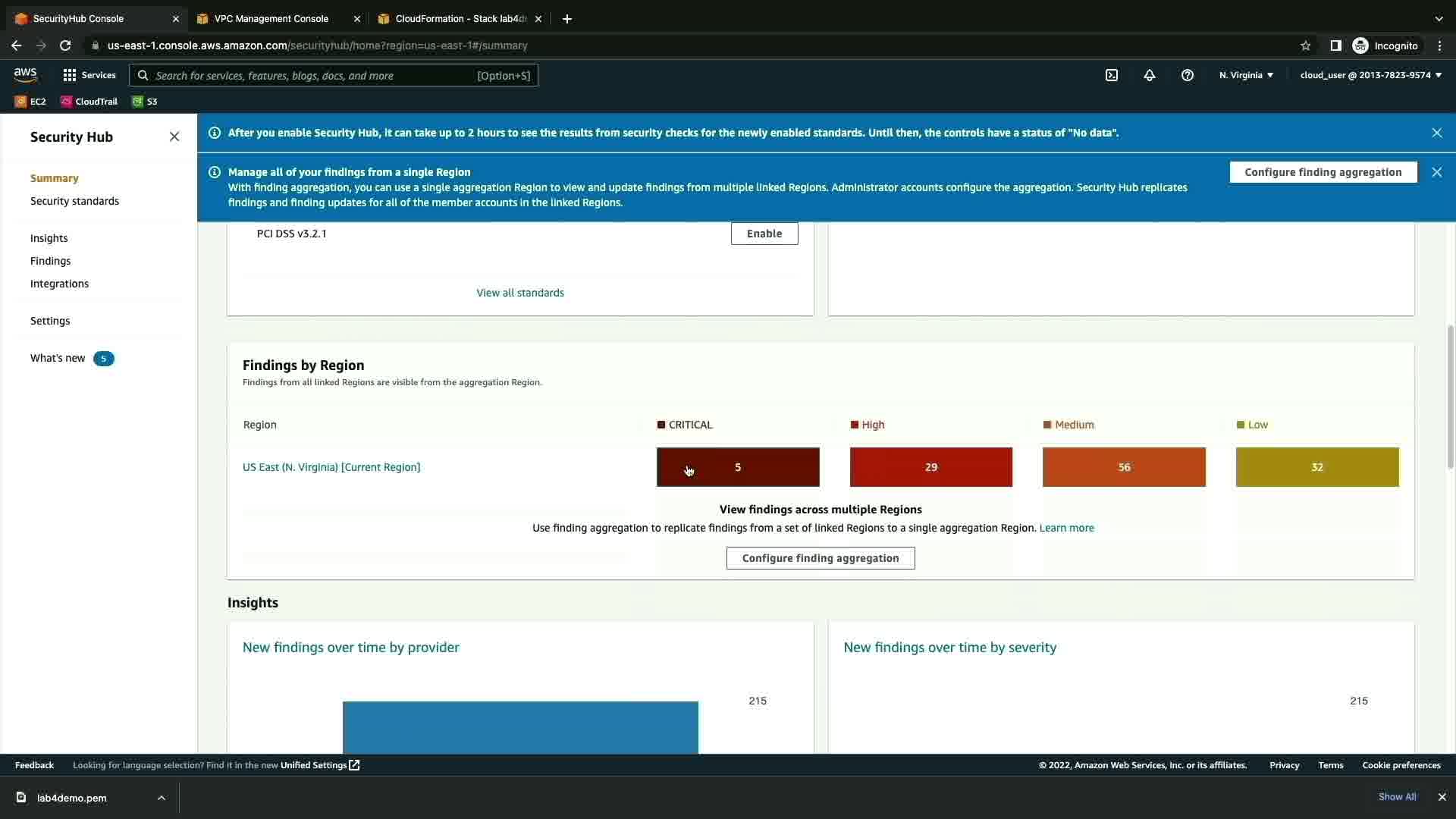Bookmark this page with star icon

(x=1305, y=45)
